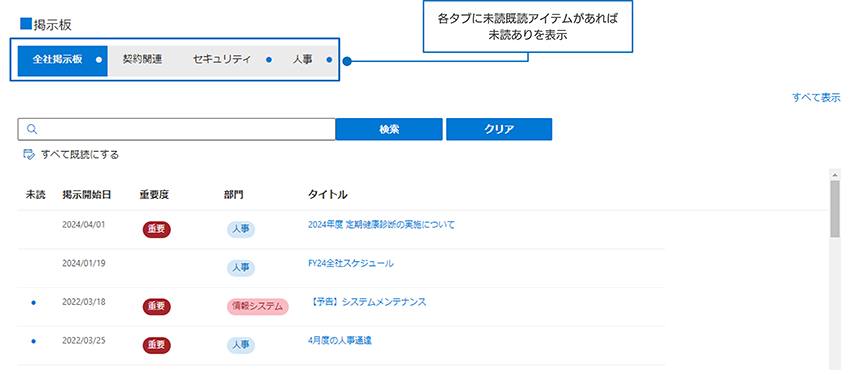The width and height of the screenshot is (850, 370).
Task: Click 重要 badge on 2024/04/01 row
Action: pyautogui.click(x=156, y=229)
